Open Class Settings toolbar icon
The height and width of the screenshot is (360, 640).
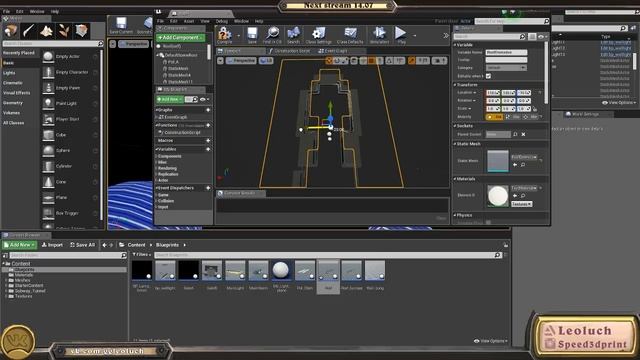point(318,34)
